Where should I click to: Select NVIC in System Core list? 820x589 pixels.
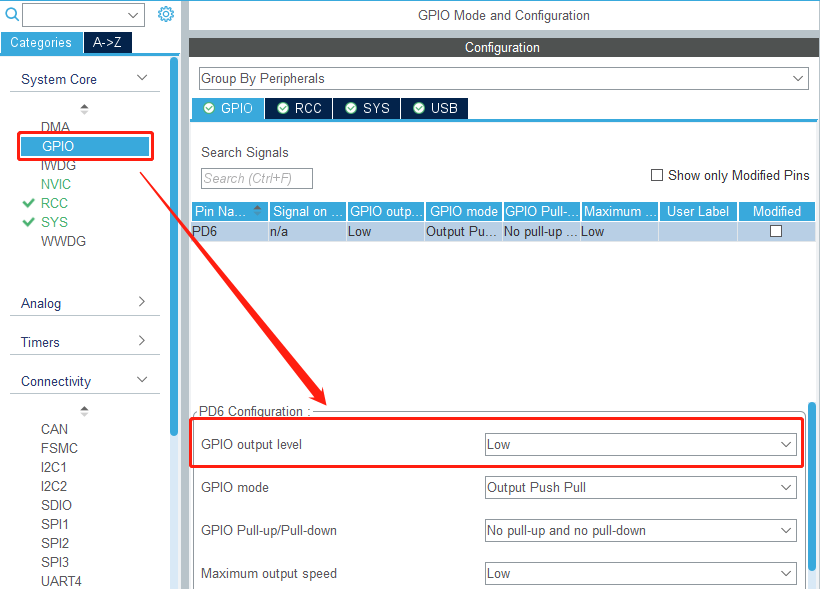coord(56,184)
